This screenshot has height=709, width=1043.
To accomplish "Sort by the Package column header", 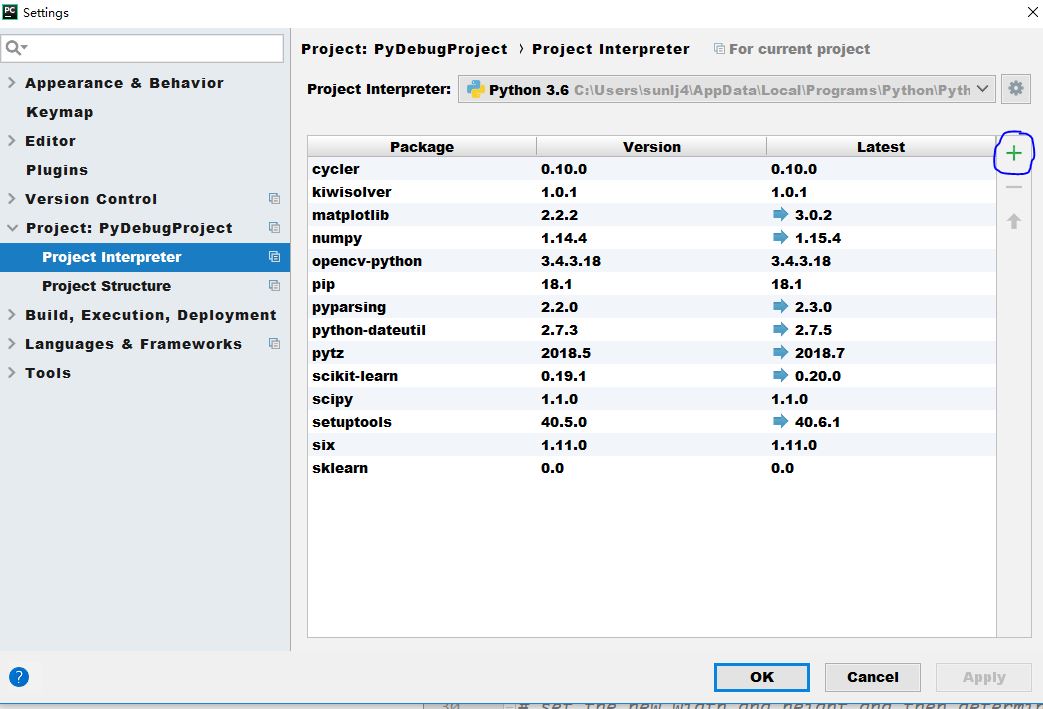I will click(422, 146).
